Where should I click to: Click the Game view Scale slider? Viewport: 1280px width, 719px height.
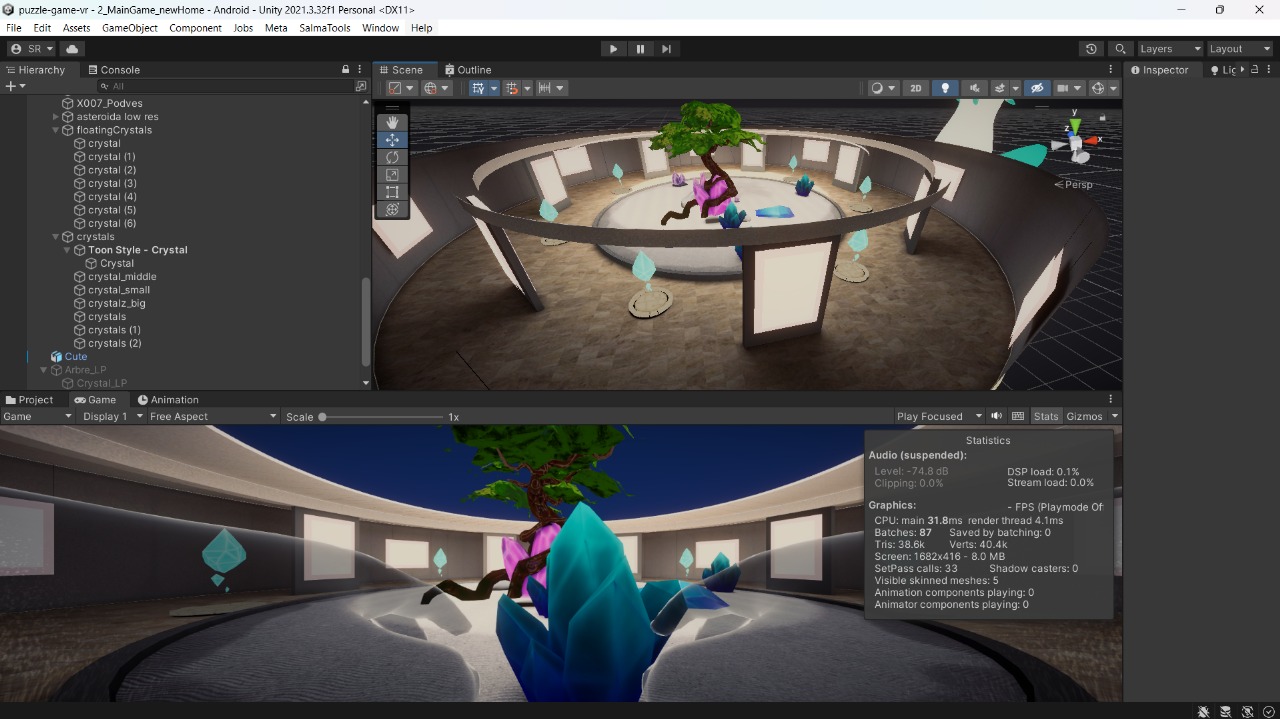[382, 417]
